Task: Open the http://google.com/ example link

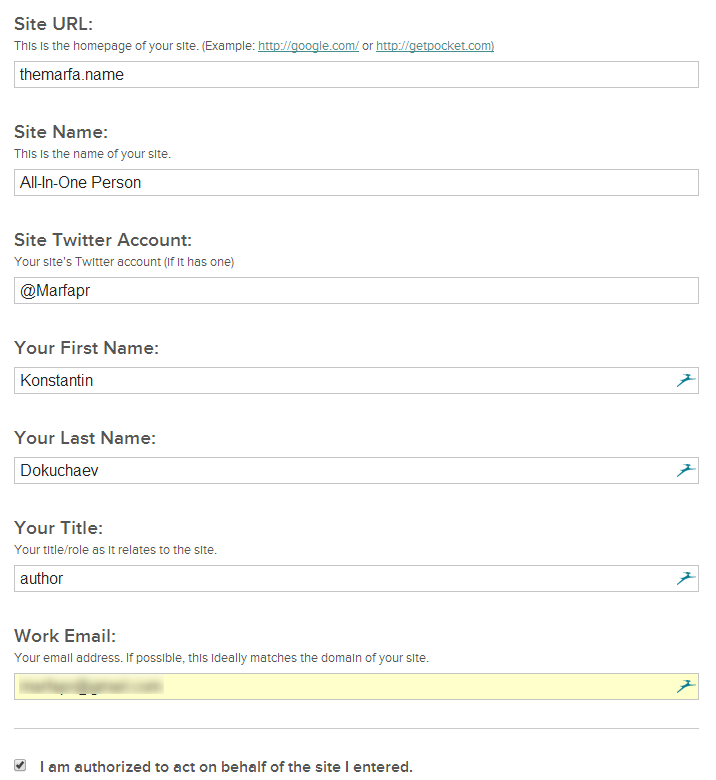Action: [x=308, y=46]
